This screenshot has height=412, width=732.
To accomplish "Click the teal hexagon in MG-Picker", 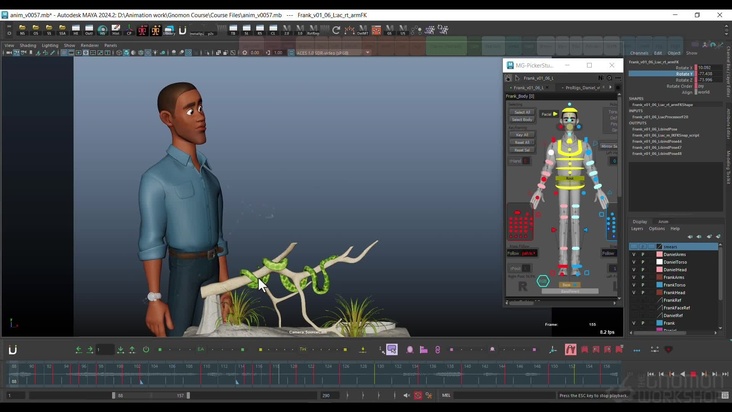I will 543,281.
